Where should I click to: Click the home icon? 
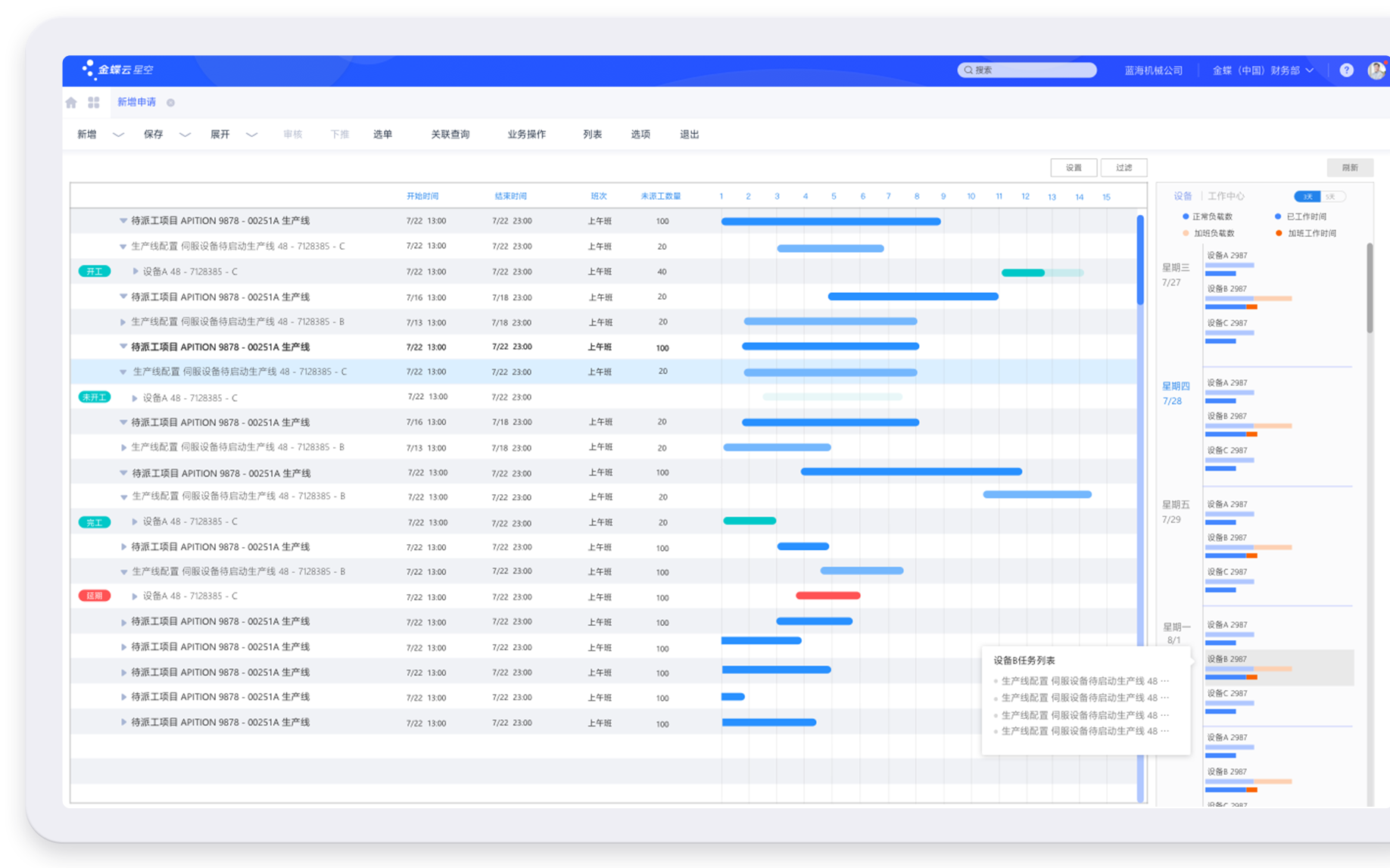point(71,102)
